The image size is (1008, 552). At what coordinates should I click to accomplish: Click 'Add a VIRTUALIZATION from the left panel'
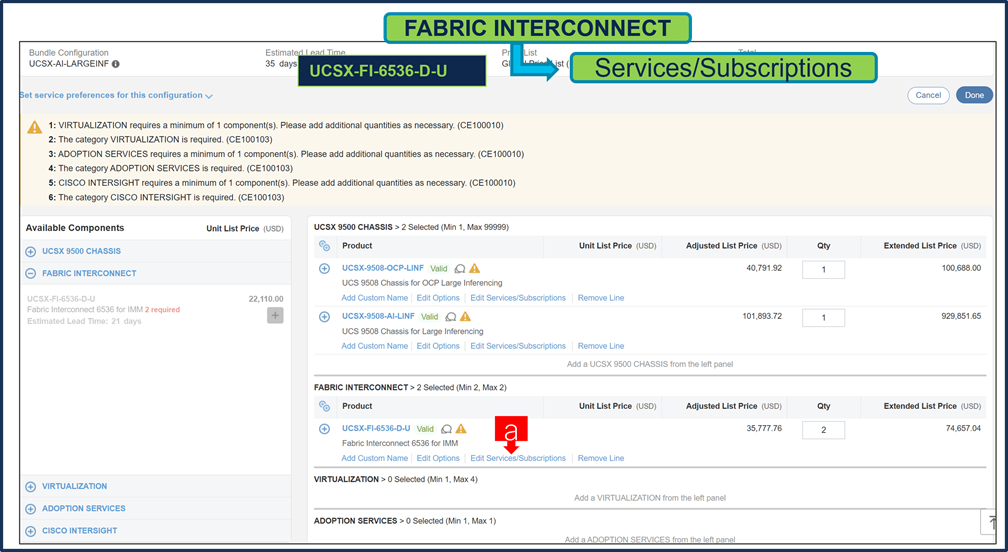pos(650,498)
